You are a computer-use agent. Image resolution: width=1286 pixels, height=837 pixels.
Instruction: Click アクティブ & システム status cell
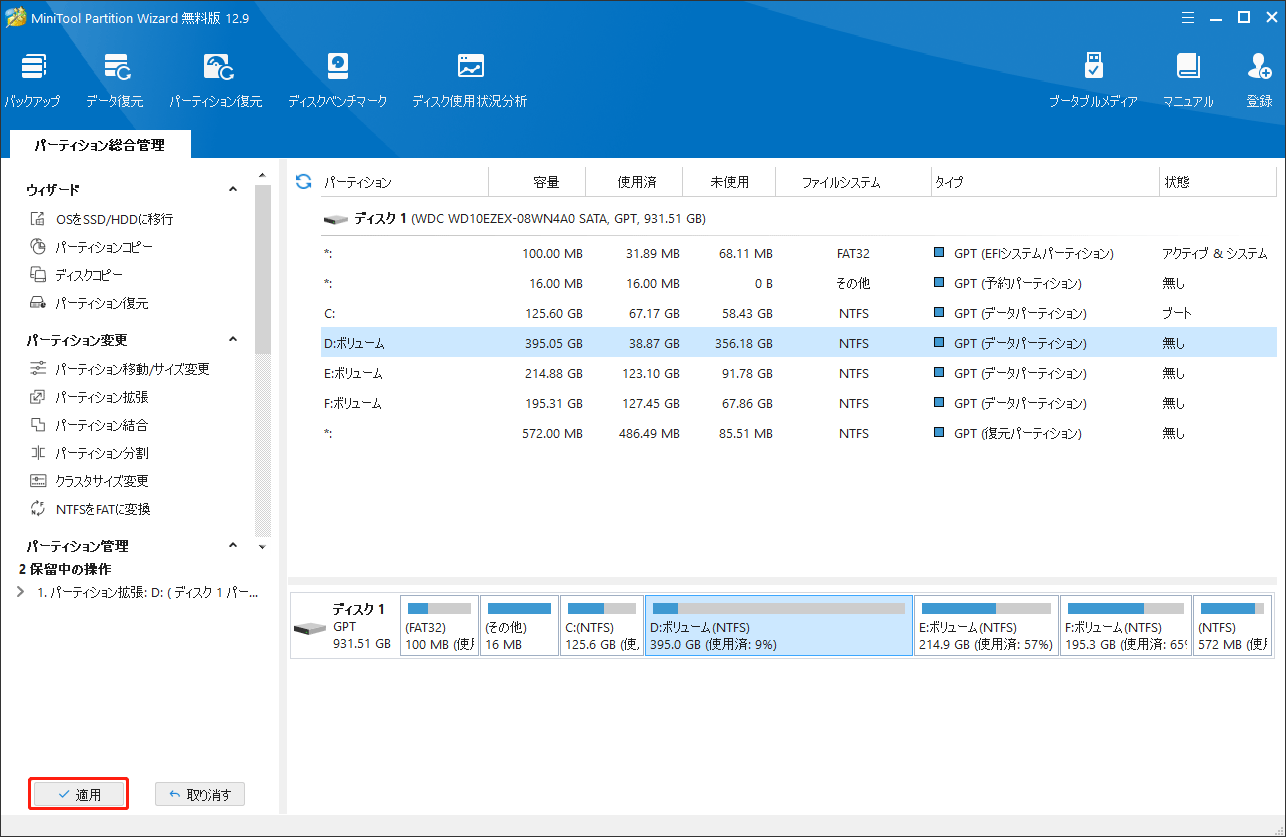click(1214, 253)
